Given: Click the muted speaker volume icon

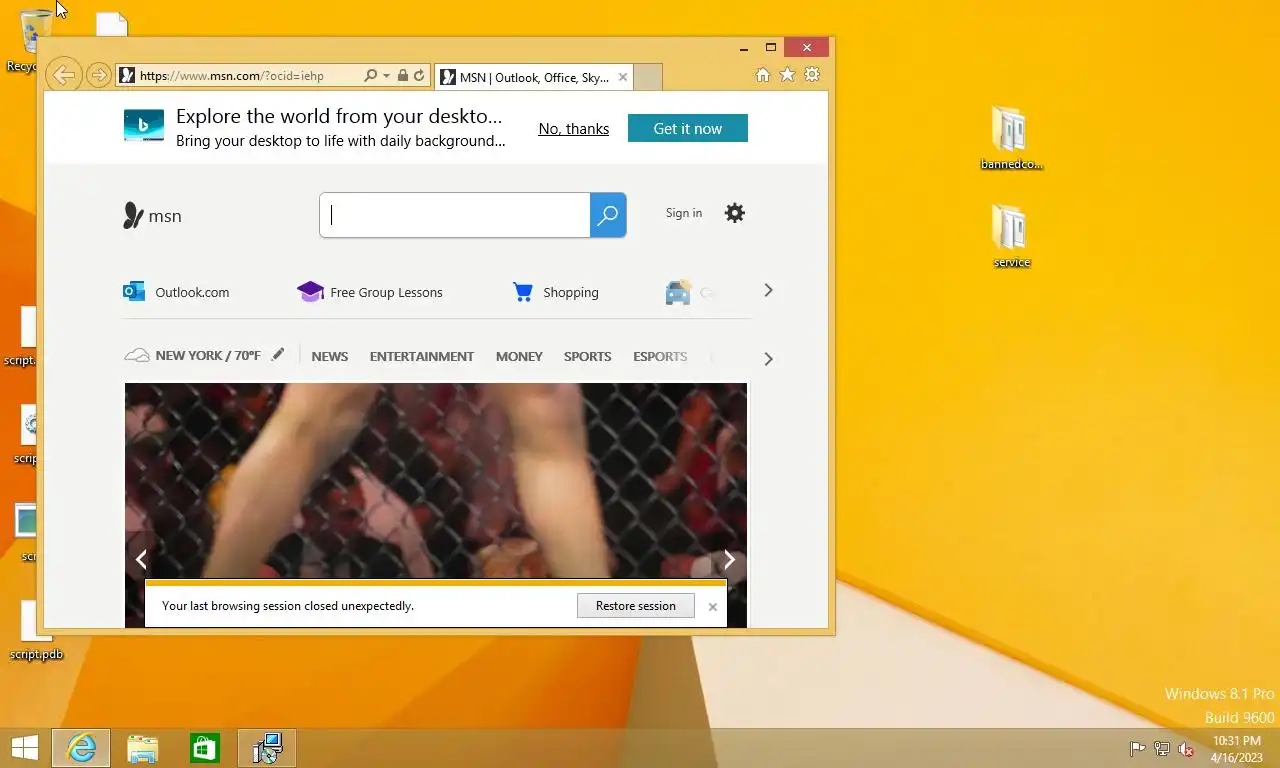Looking at the screenshot, I should pos(1186,749).
